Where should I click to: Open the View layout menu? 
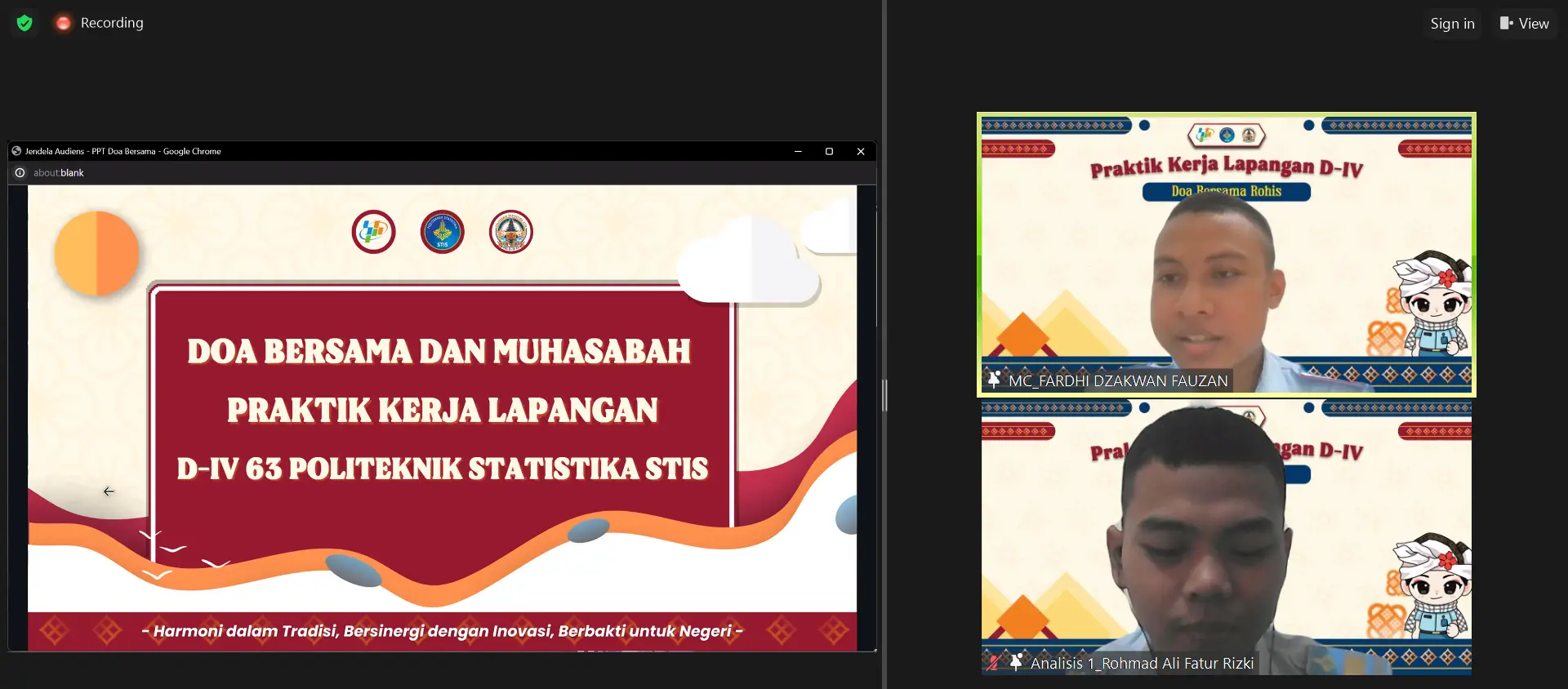[x=1524, y=24]
